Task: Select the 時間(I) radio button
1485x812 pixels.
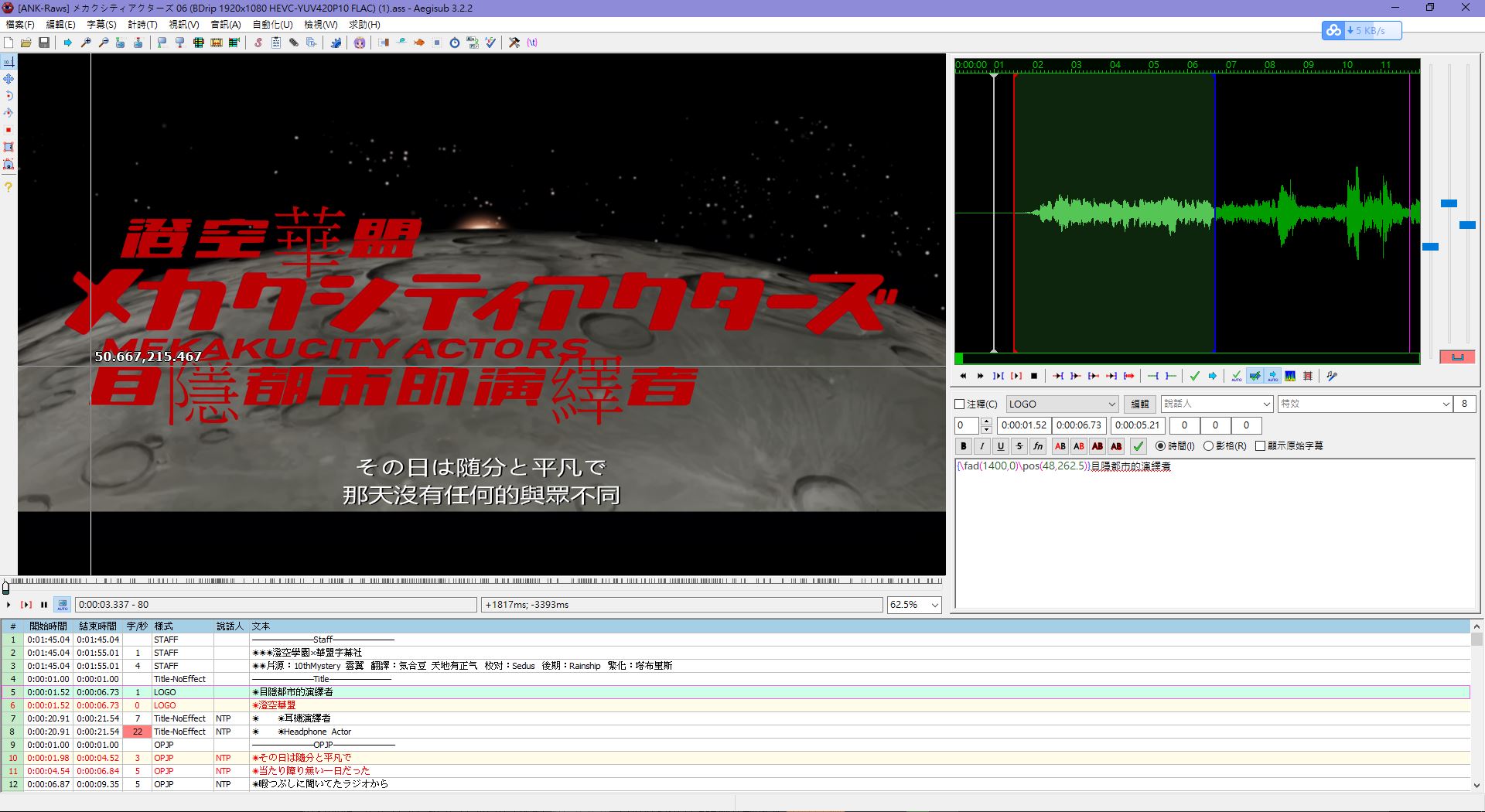Action: 1160,445
